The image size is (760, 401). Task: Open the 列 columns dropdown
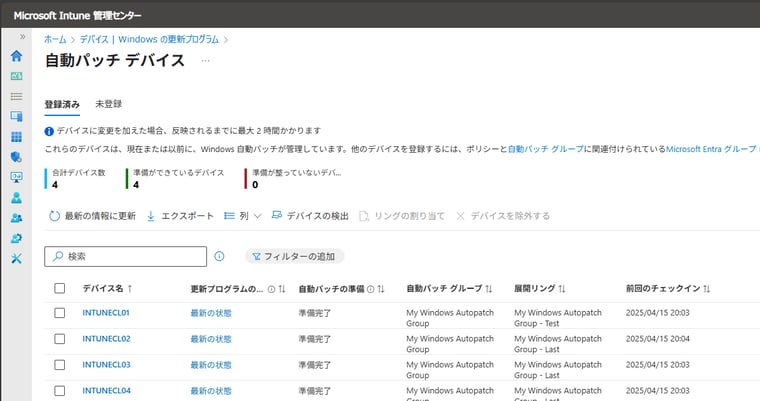click(243, 216)
